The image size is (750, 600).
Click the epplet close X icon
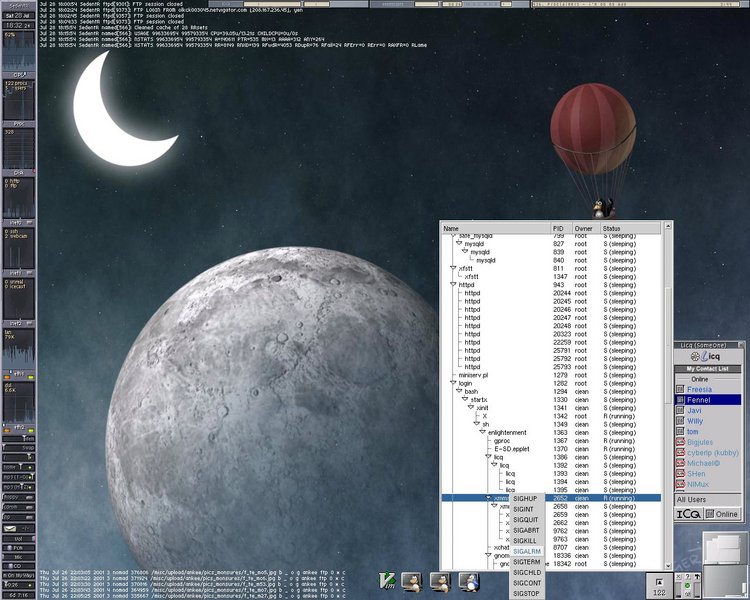pyautogui.click(x=679, y=577)
